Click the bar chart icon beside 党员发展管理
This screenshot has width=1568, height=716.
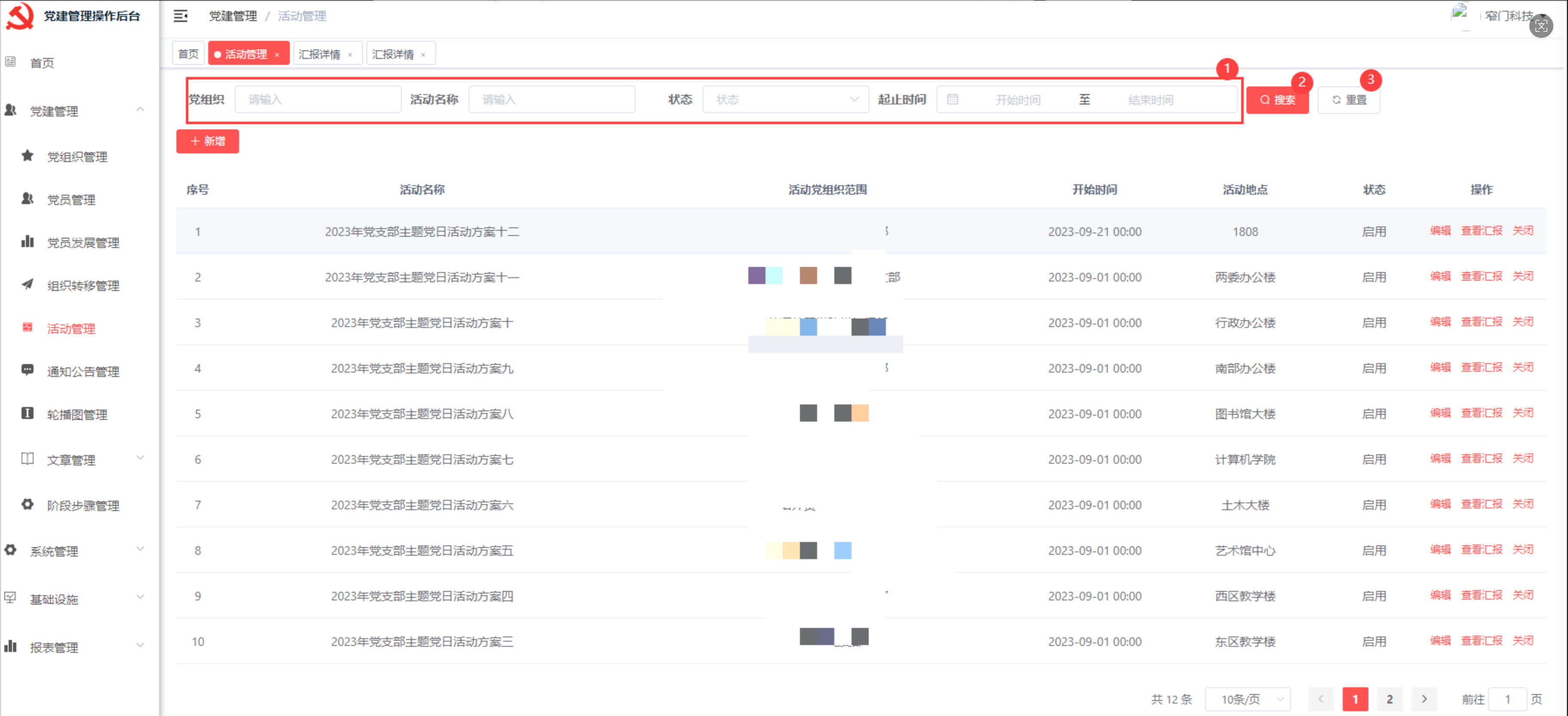[28, 242]
